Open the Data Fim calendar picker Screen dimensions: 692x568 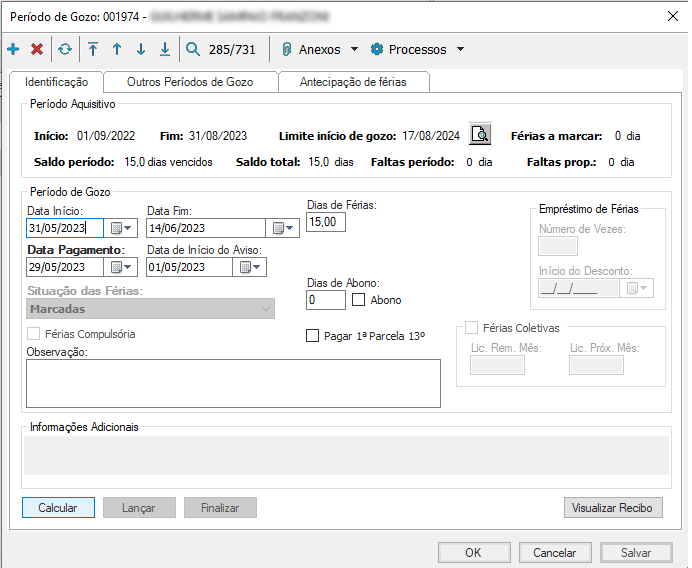[x=286, y=228]
